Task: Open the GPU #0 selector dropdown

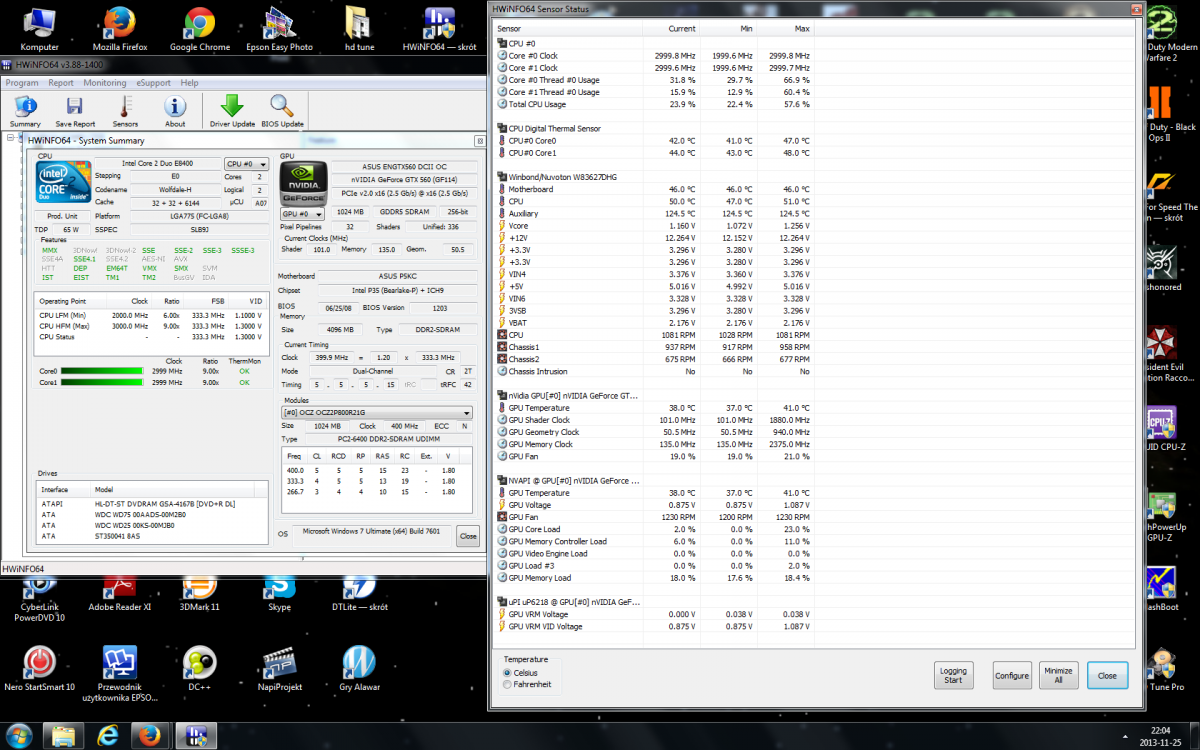Action: 302,214
